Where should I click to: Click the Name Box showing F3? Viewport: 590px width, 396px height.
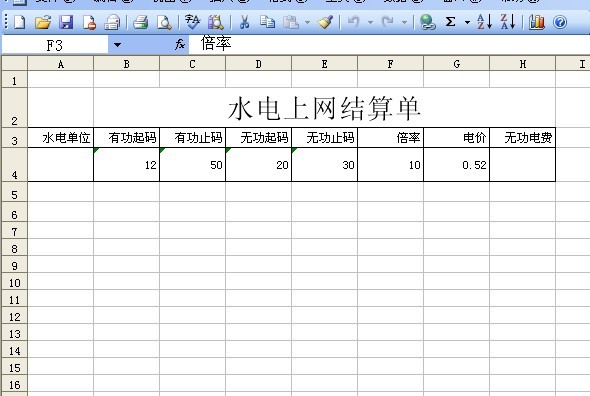point(55,45)
